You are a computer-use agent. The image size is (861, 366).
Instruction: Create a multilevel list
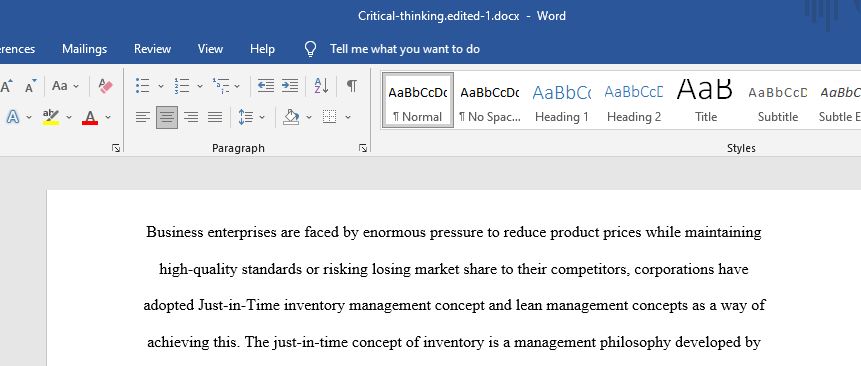coord(221,86)
